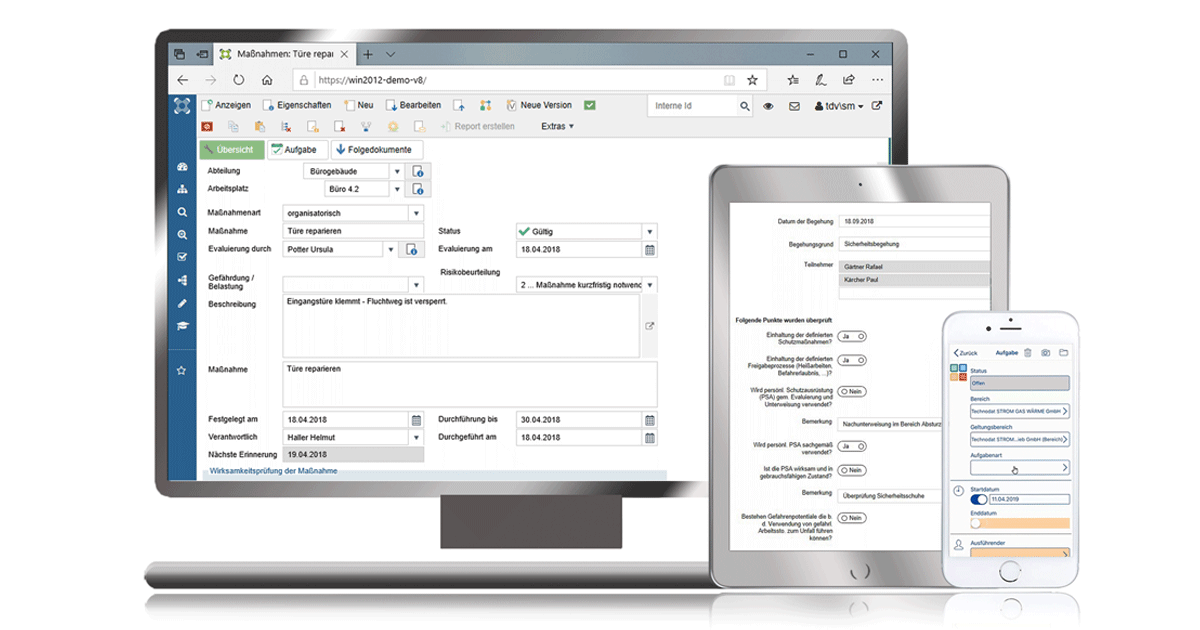Toggle Nein switch for Ist die PSA wirksam
The width and height of the screenshot is (1200, 630).
(853, 470)
